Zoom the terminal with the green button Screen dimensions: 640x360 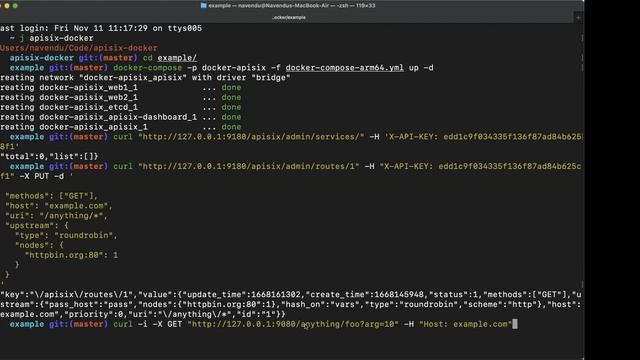pos(15,6)
